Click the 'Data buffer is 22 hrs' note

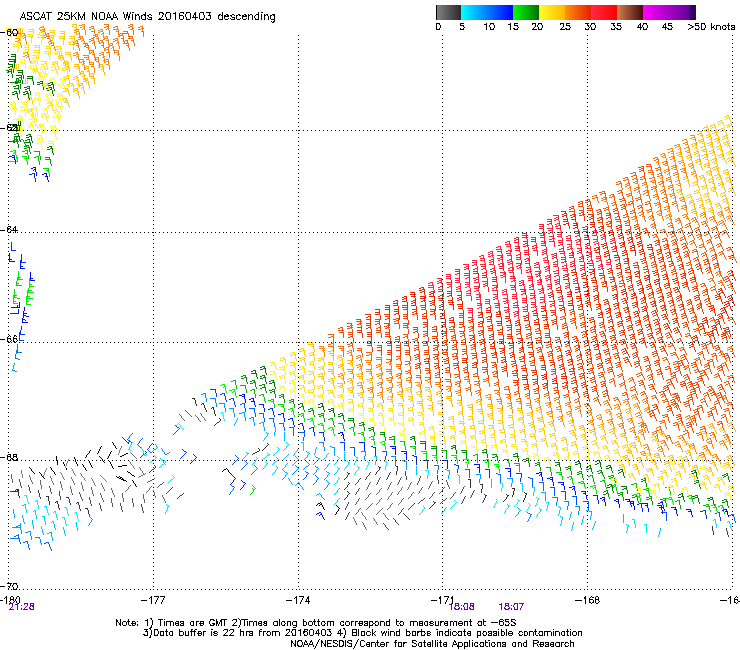(x=238, y=633)
